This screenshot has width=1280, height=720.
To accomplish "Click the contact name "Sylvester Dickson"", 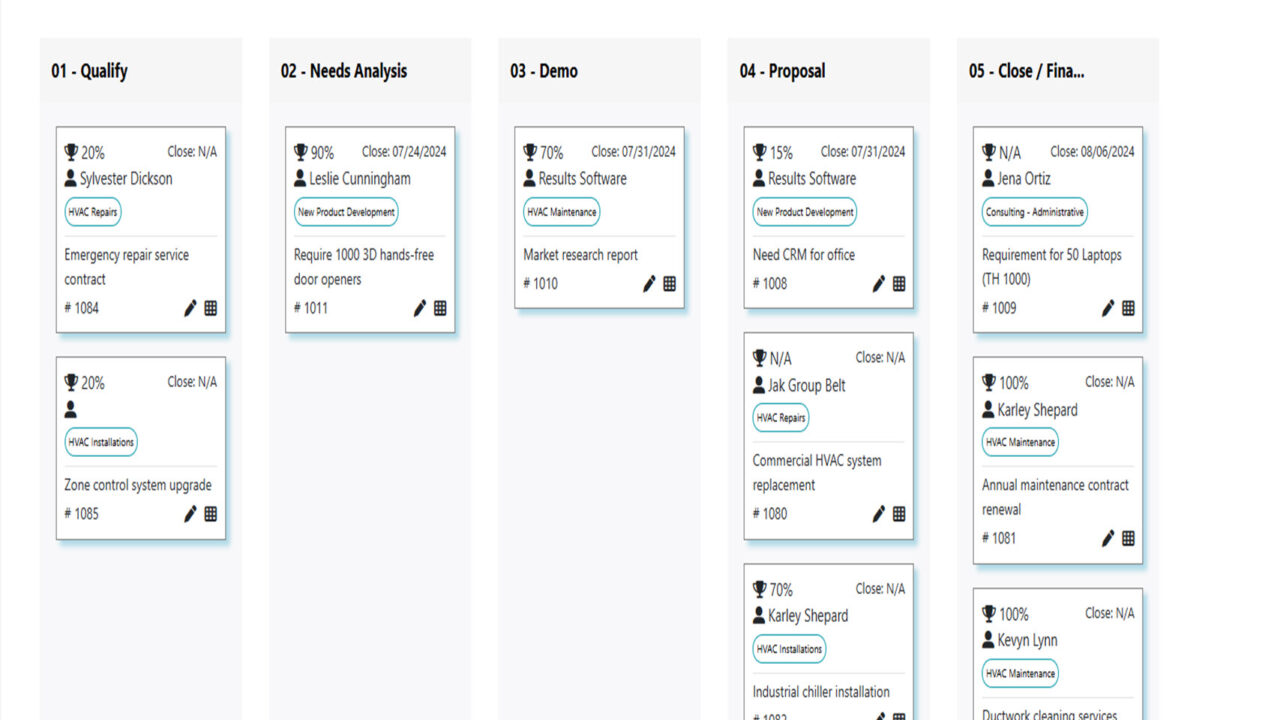I will 126,179.
